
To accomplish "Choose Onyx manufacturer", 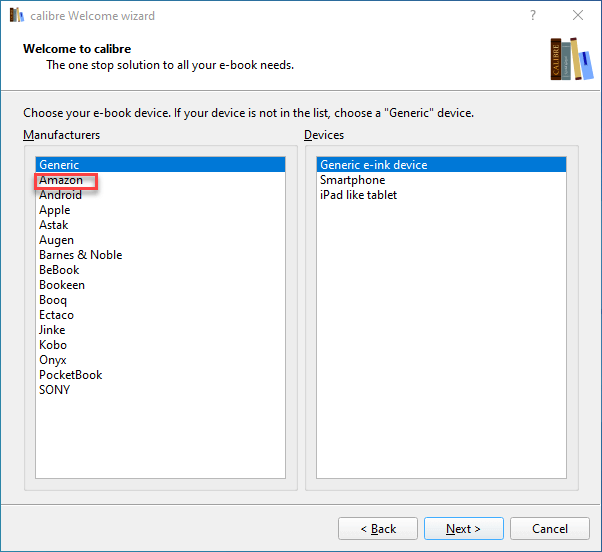I will pyautogui.click(x=160, y=359).
